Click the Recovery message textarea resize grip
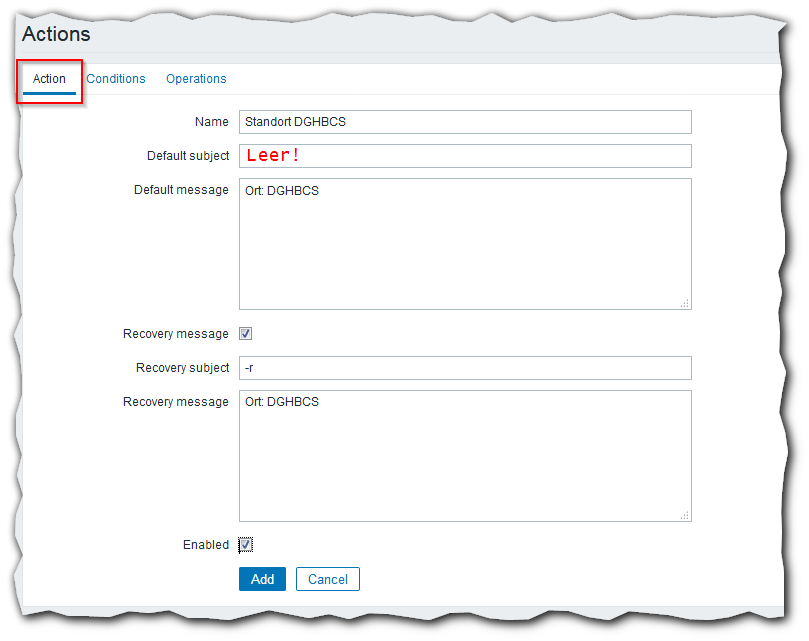Image resolution: width=809 pixels, height=641 pixels. point(685,516)
